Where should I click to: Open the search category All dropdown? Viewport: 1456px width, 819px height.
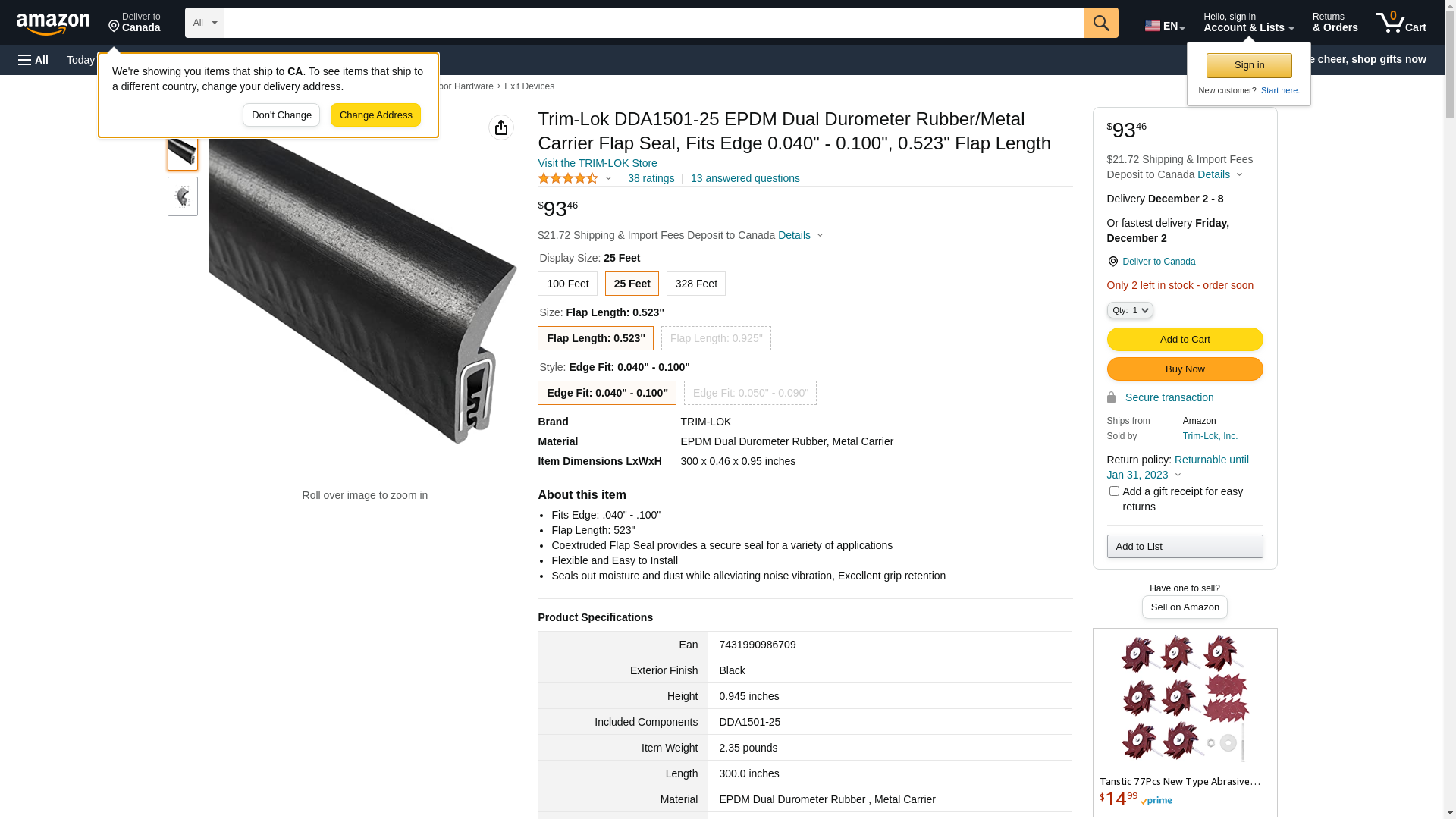coord(205,23)
